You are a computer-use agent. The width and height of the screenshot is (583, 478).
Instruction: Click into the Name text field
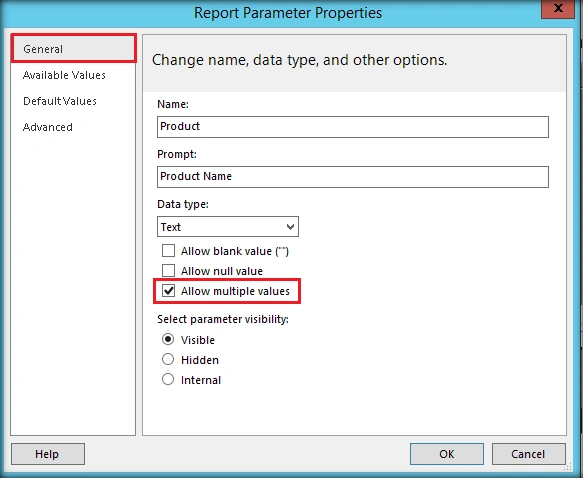352,127
